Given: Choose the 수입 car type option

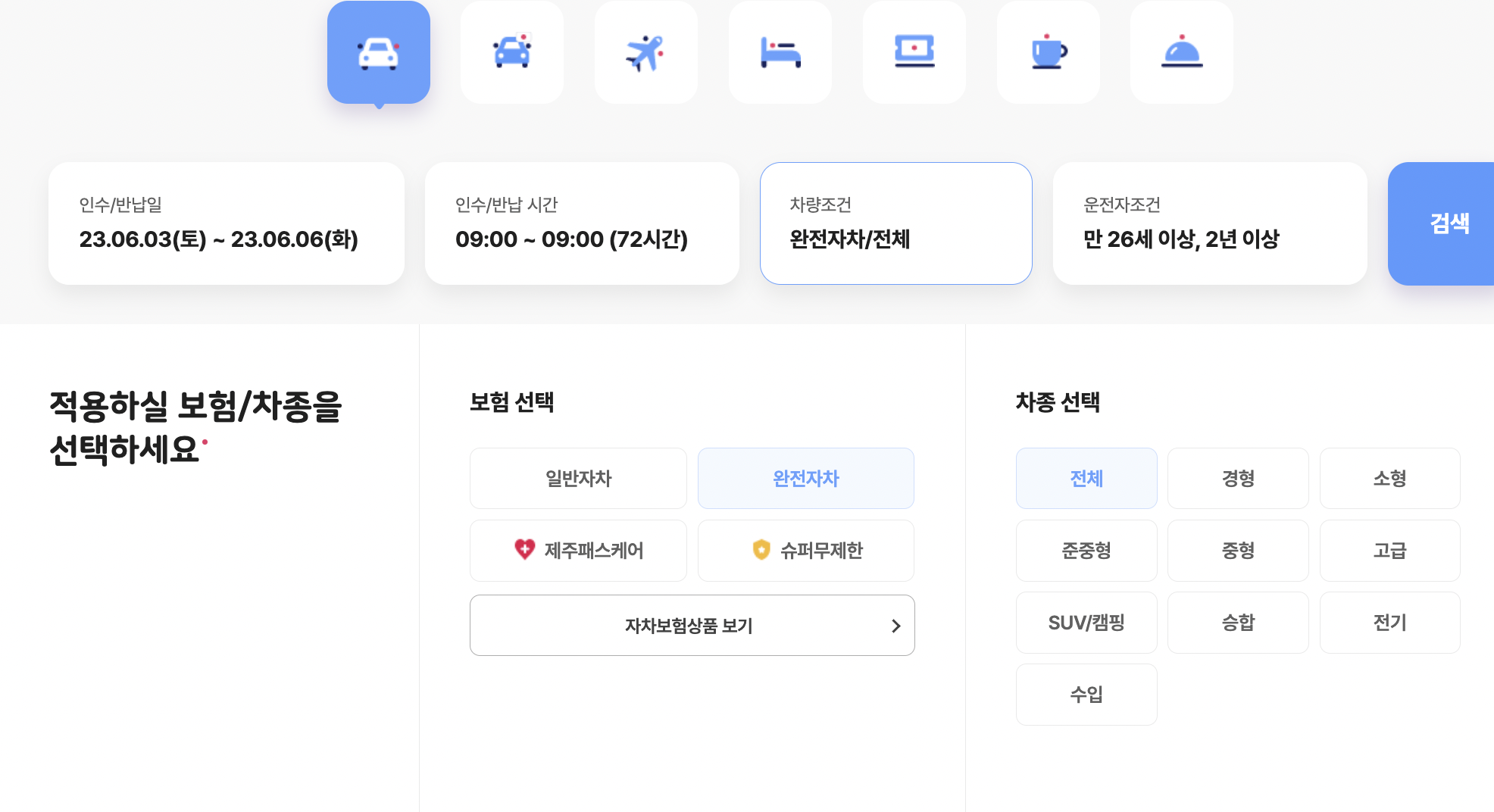Looking at the screenshot, I should pos(1086,694).
